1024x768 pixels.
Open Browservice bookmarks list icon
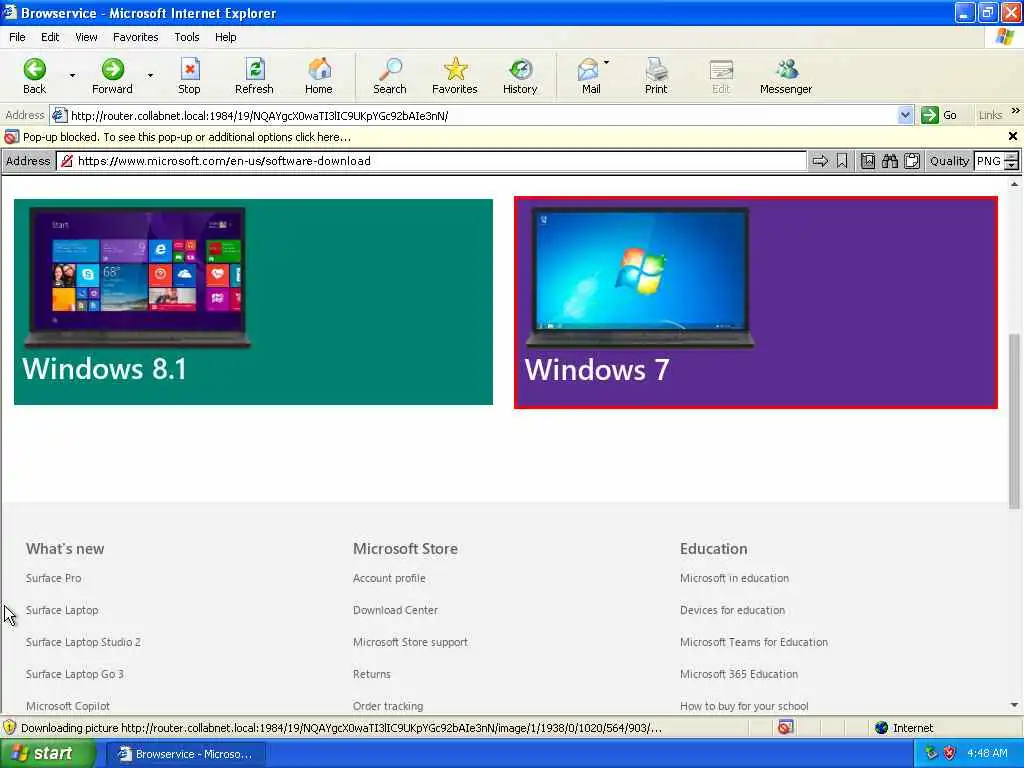868,161
